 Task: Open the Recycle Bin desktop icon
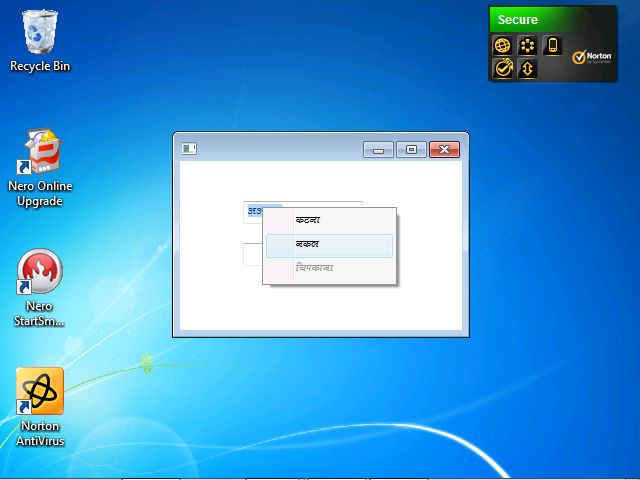coord(40,41)
